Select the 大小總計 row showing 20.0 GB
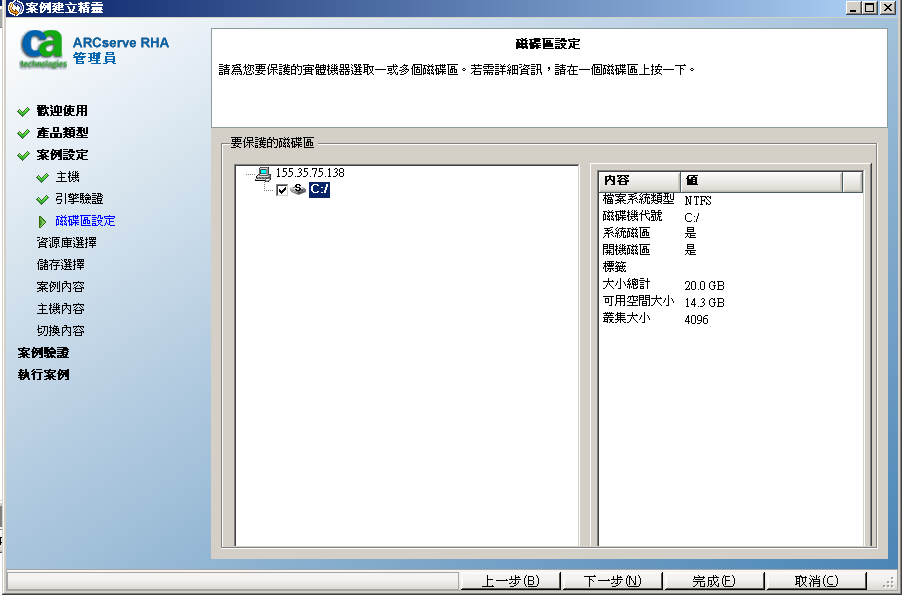902x598 pixels. (x=660, y=285)
